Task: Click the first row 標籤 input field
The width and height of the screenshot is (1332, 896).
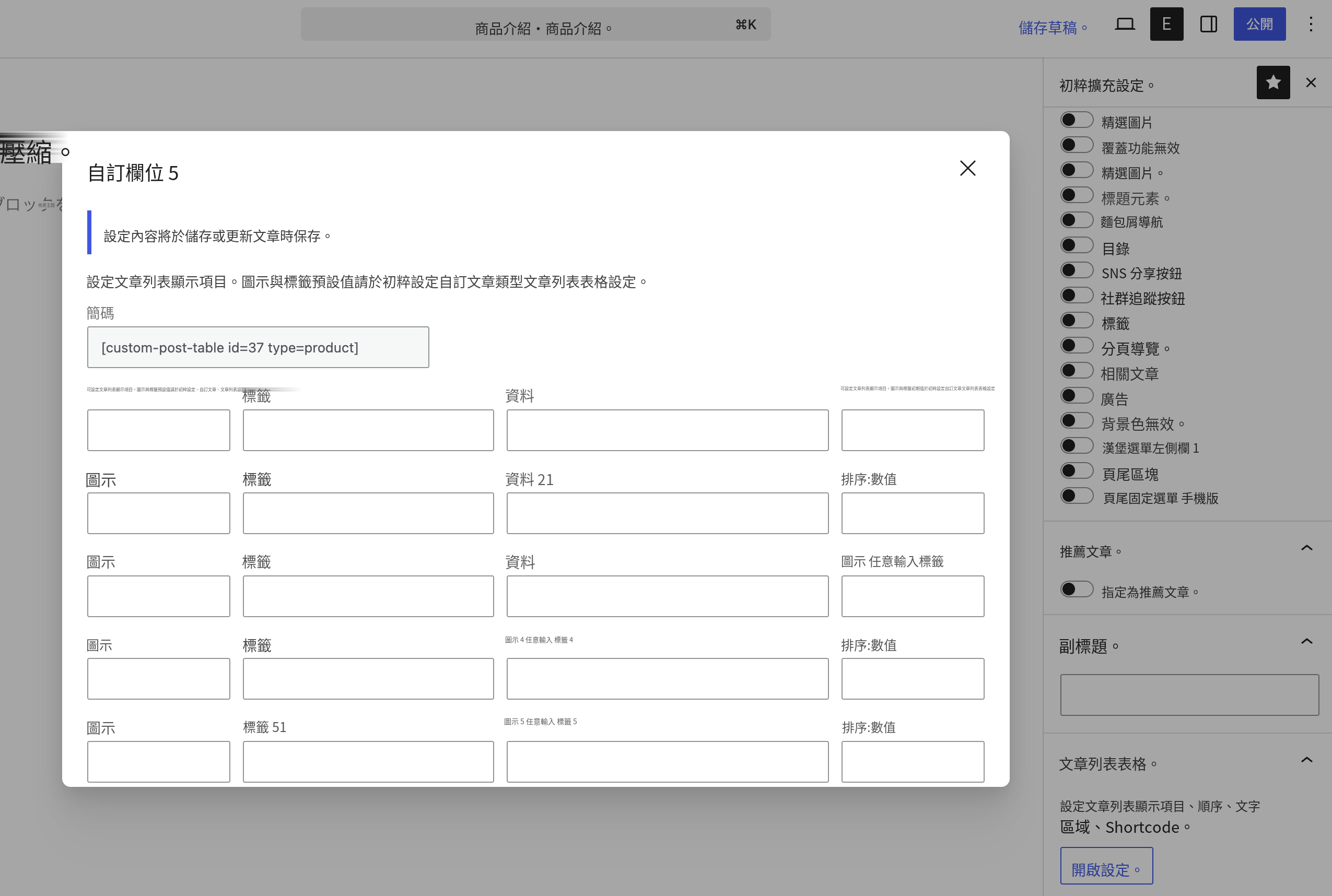Action: (x=368, y=430)
